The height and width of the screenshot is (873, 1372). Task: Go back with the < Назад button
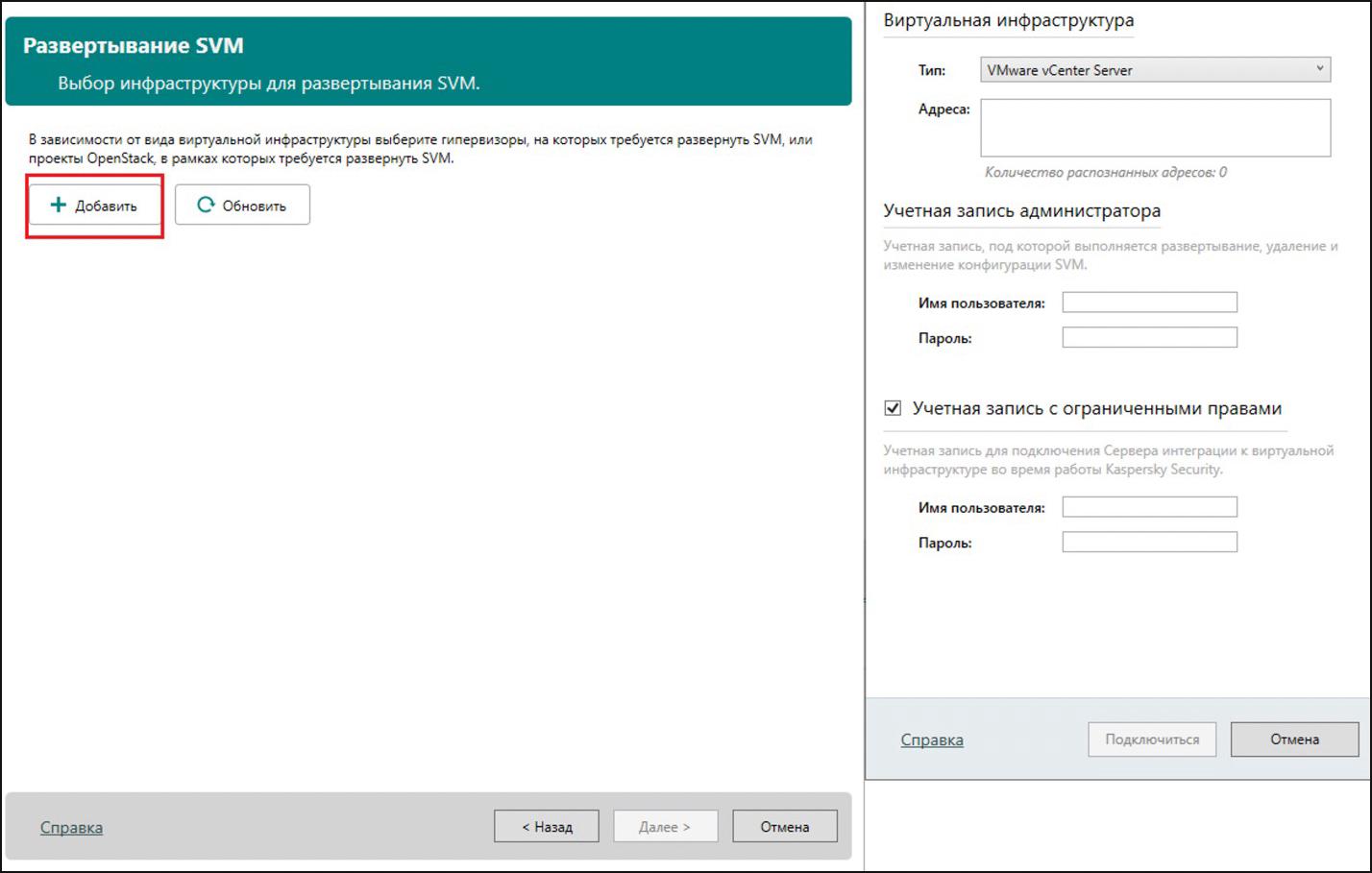pyautogui.click(x=547, y=826)
